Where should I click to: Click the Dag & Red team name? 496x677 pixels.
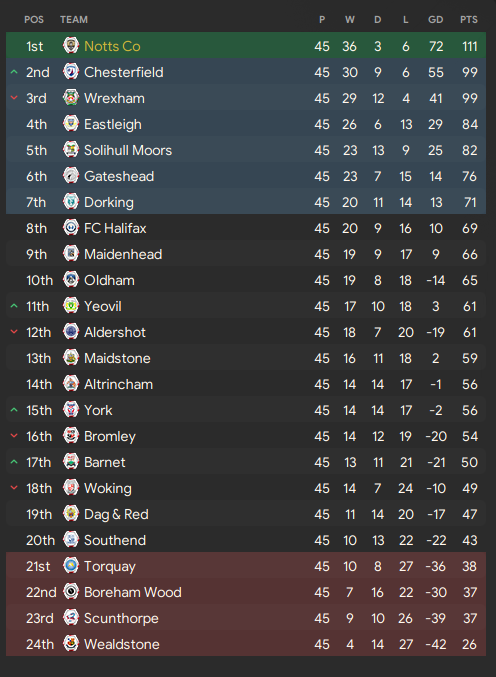(116, 514)
